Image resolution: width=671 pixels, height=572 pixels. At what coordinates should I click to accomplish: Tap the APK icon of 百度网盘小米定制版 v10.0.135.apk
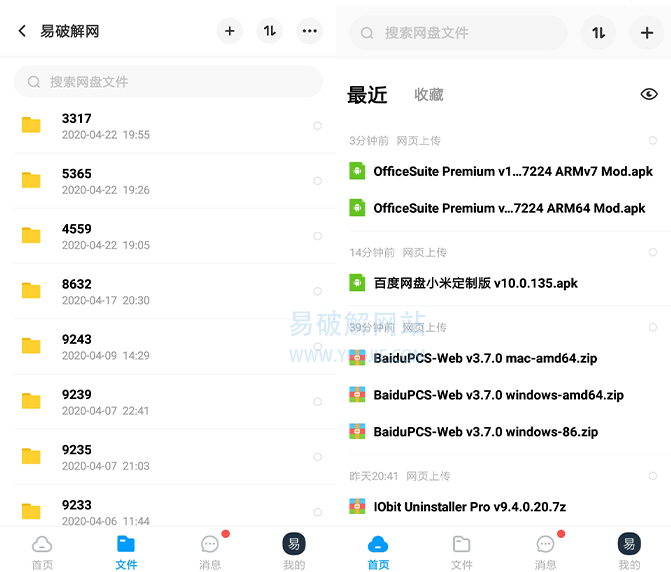[357, 283]
